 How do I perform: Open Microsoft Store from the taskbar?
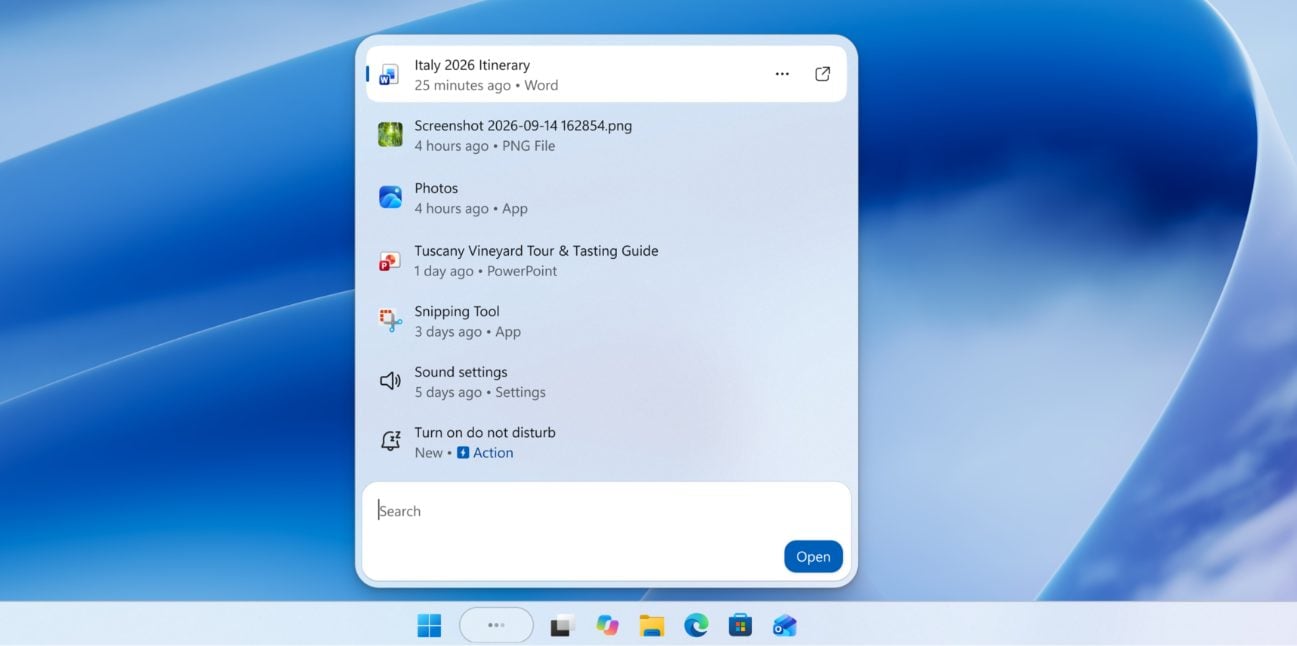pos(740,626)
